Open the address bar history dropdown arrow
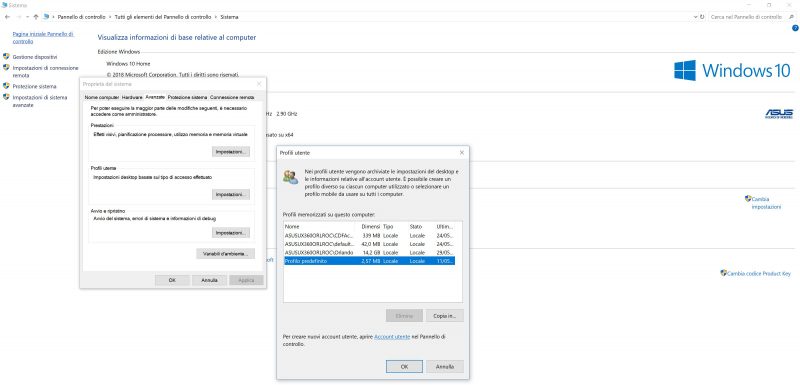The image size is (800, 385). 696,17
